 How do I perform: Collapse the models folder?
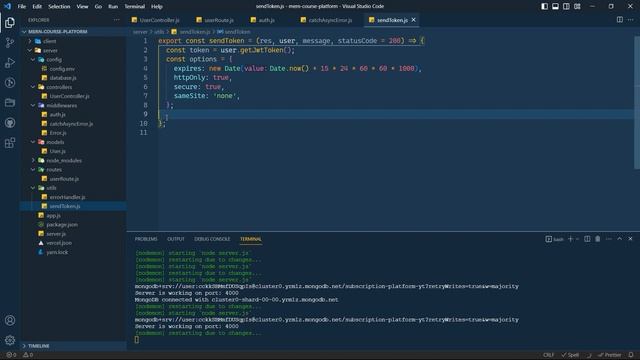73,142
